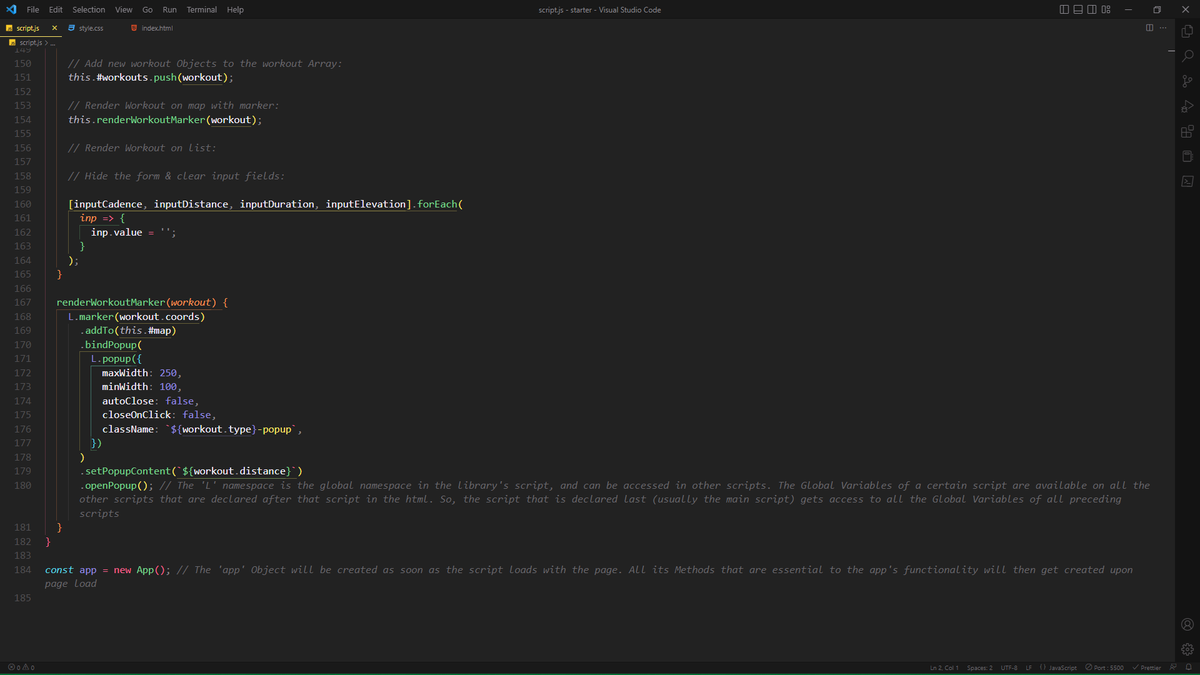The width and height of the screenshot is (1200, 675).
Task: Switch to the style.css tab
Action: pyautogui.click(x=85, y=28)
